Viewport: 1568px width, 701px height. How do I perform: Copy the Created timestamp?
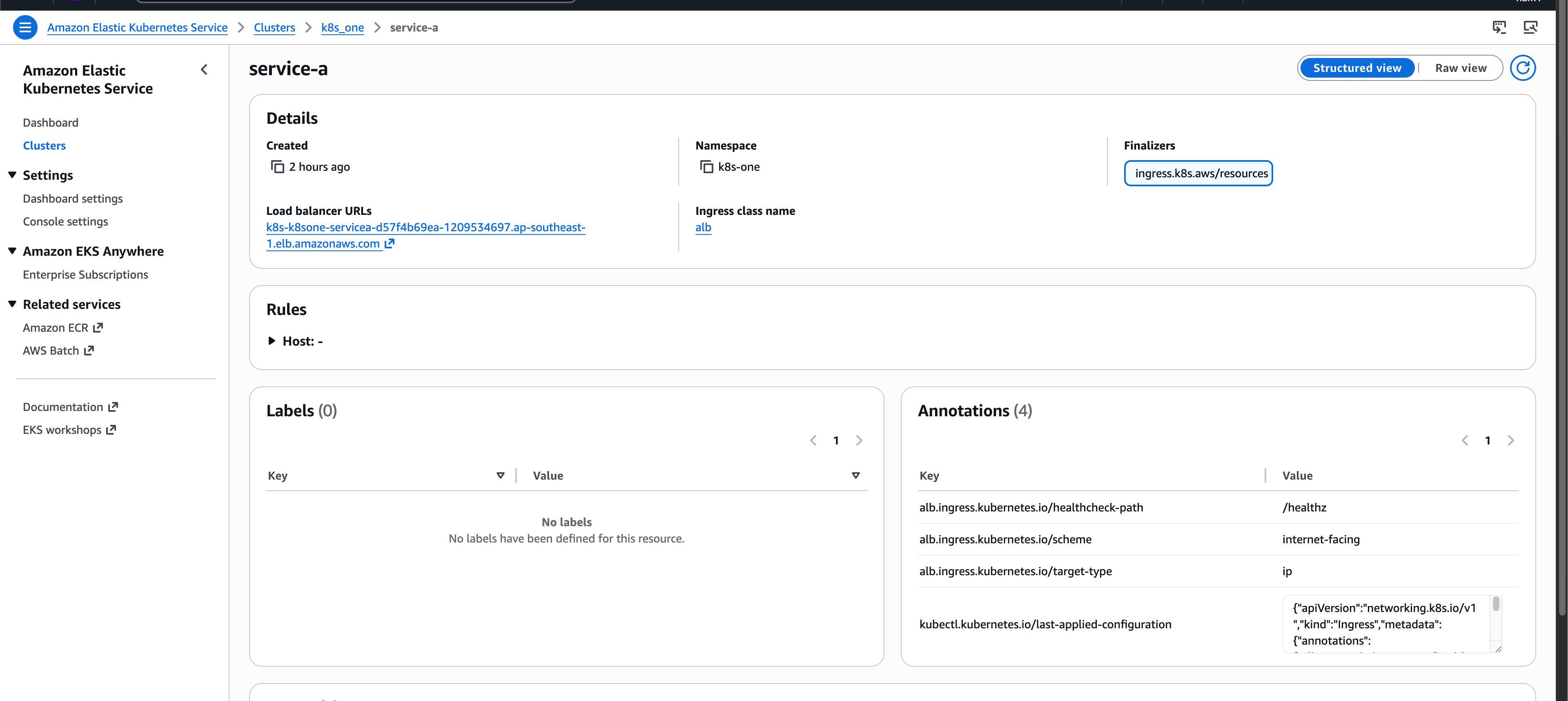[278, 167]
